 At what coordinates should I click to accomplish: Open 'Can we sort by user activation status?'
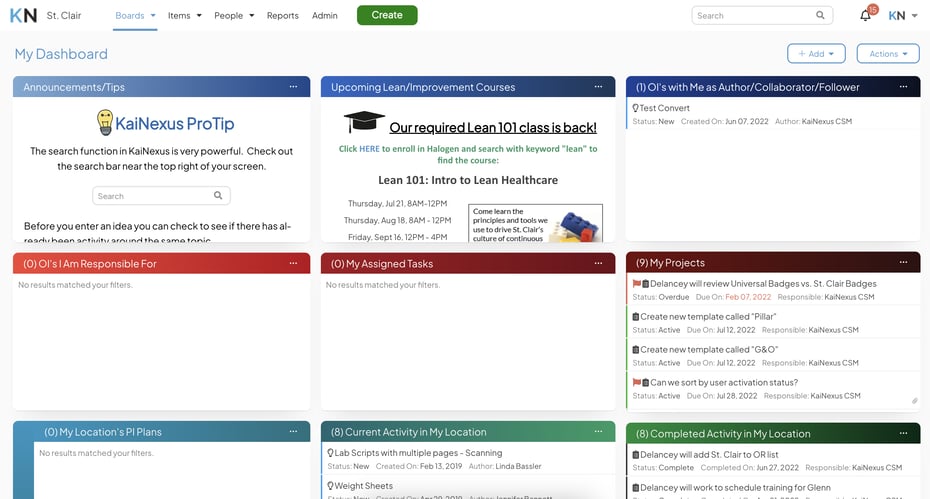pos(724,382)
